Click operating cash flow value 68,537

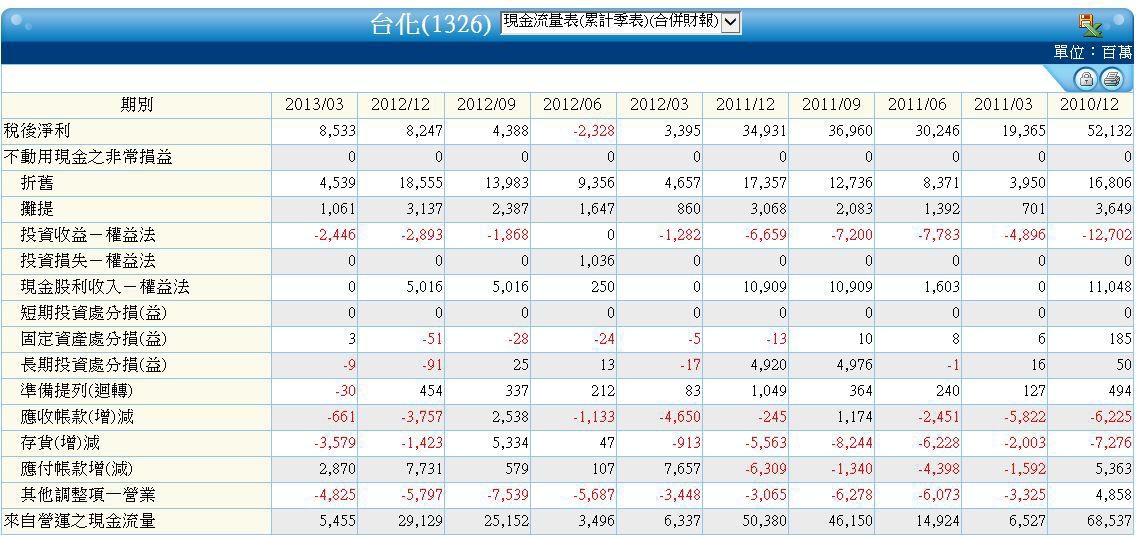(1109, 521)
